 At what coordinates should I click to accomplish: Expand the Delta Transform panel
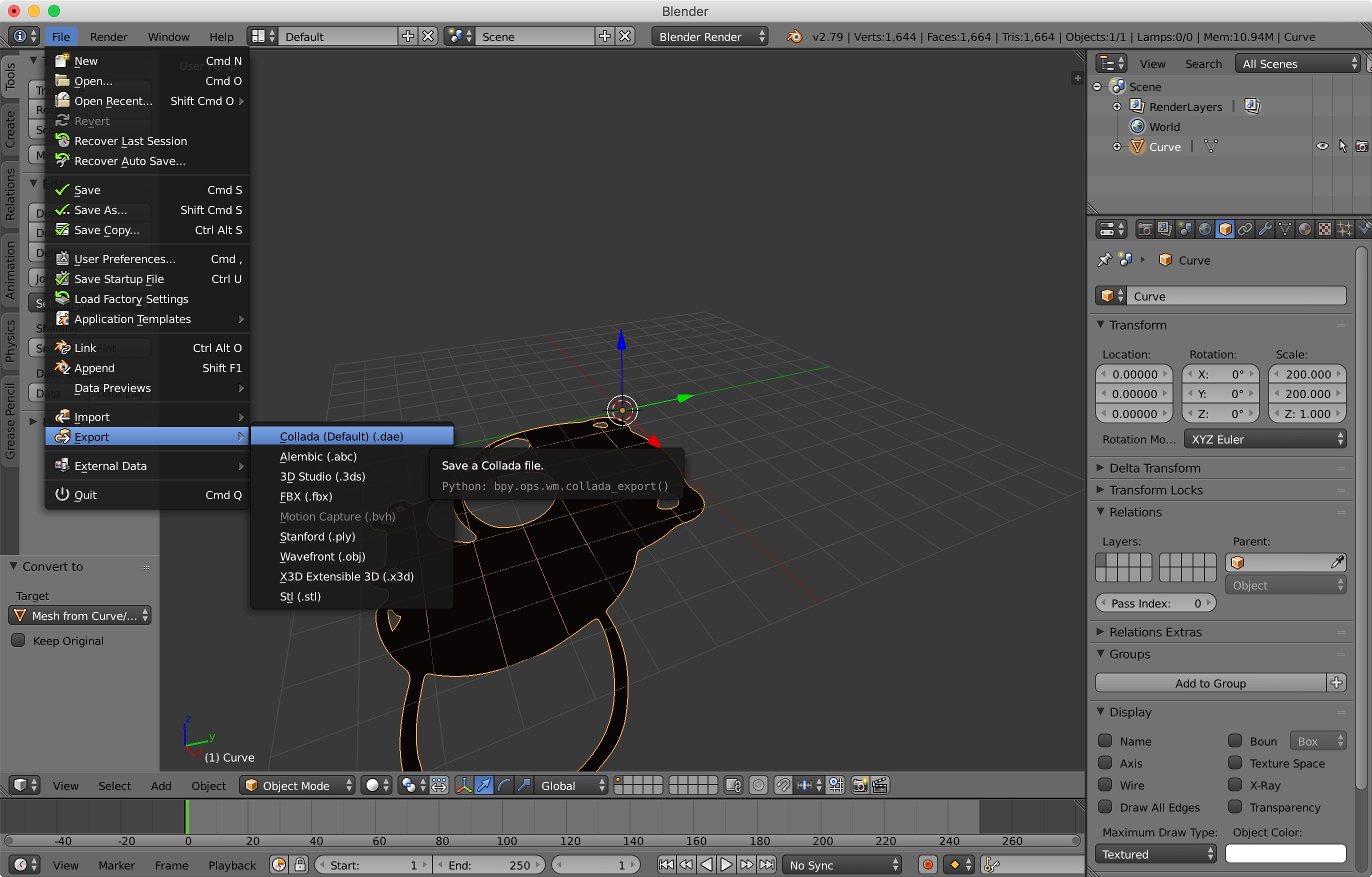[x=1155, y=468]
